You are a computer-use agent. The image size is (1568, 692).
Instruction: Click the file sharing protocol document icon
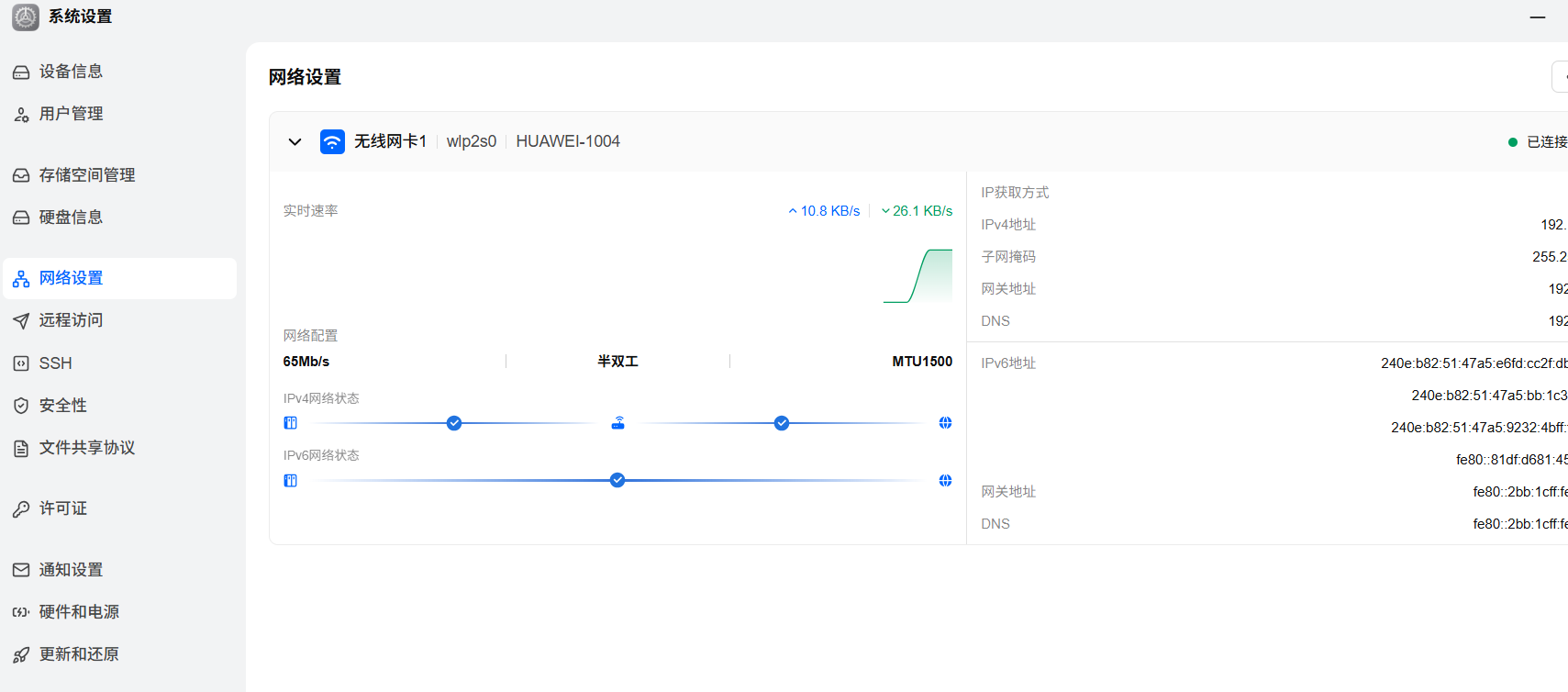click(x=21, y=448)
